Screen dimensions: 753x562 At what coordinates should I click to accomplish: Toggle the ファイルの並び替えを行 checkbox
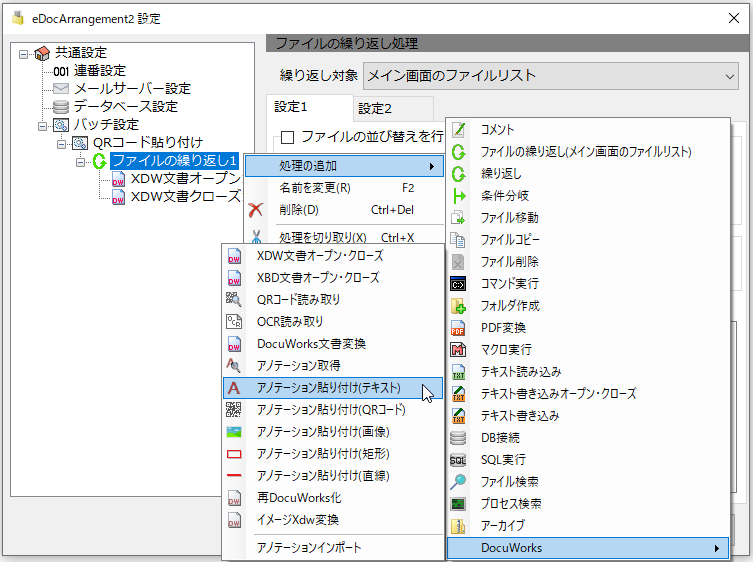[x=287, y=137]
